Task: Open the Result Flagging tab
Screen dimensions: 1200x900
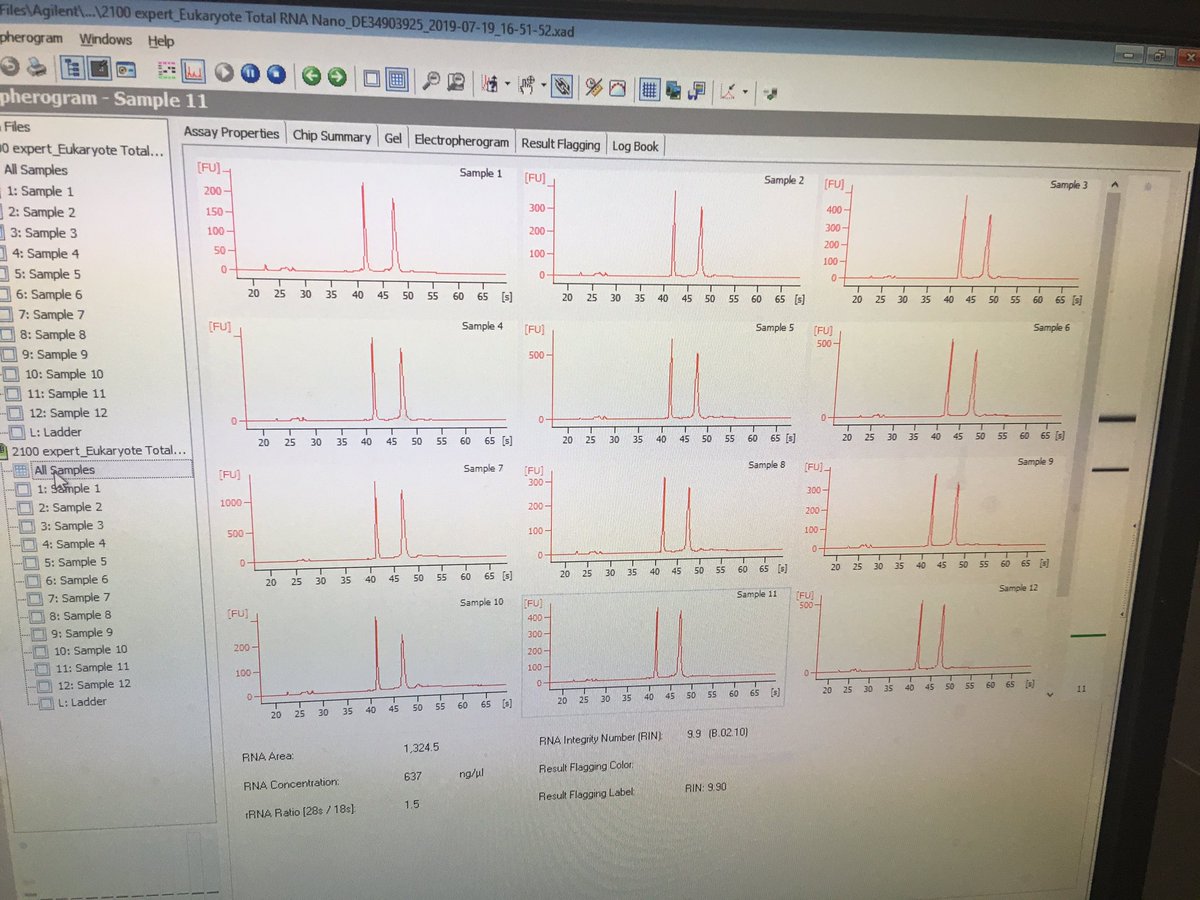Action: (x=560, y=144)
